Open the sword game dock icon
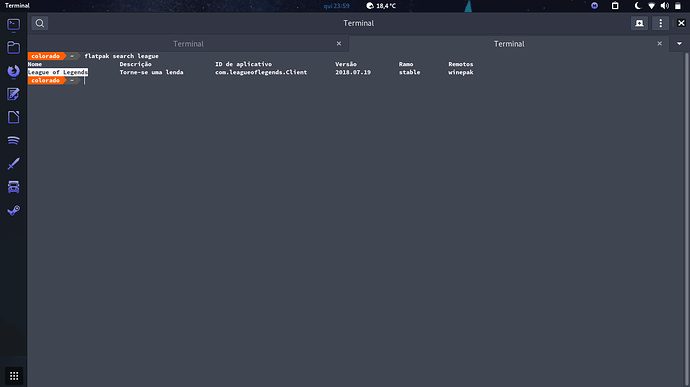Screen dimensions: 690x387 coord(14,164)
